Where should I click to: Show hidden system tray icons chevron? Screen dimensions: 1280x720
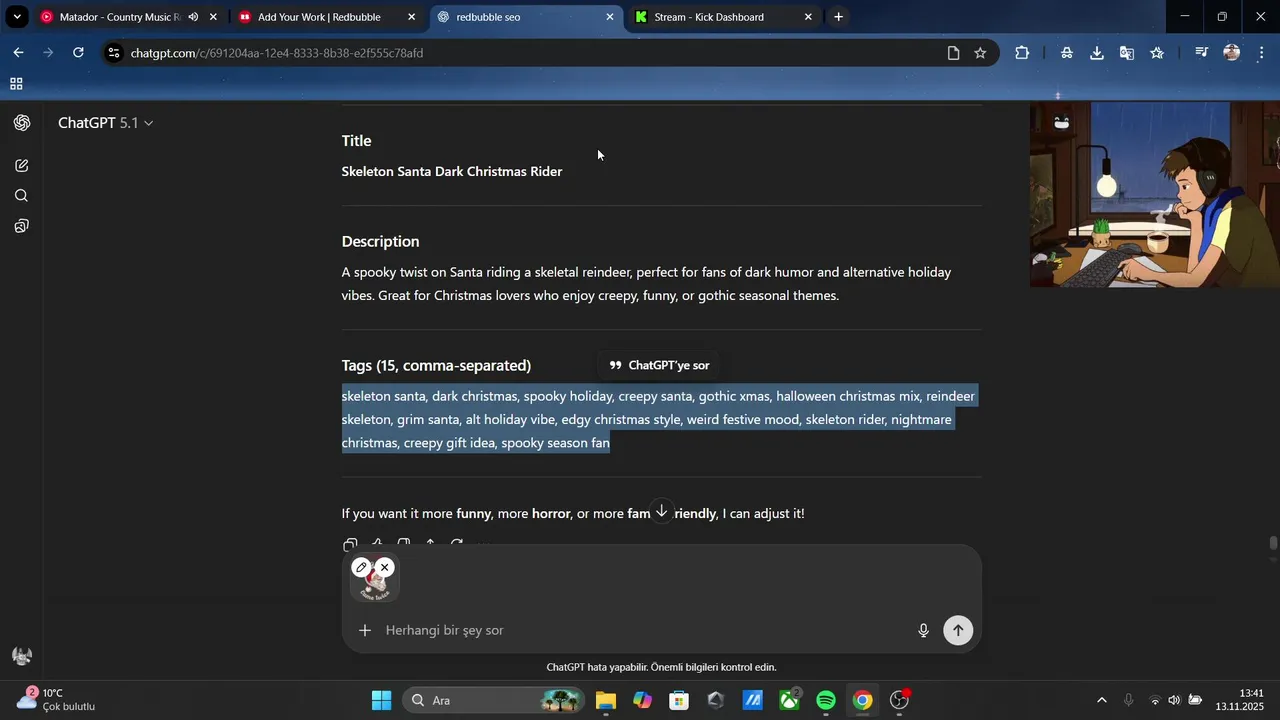[x=1102, y=700]
